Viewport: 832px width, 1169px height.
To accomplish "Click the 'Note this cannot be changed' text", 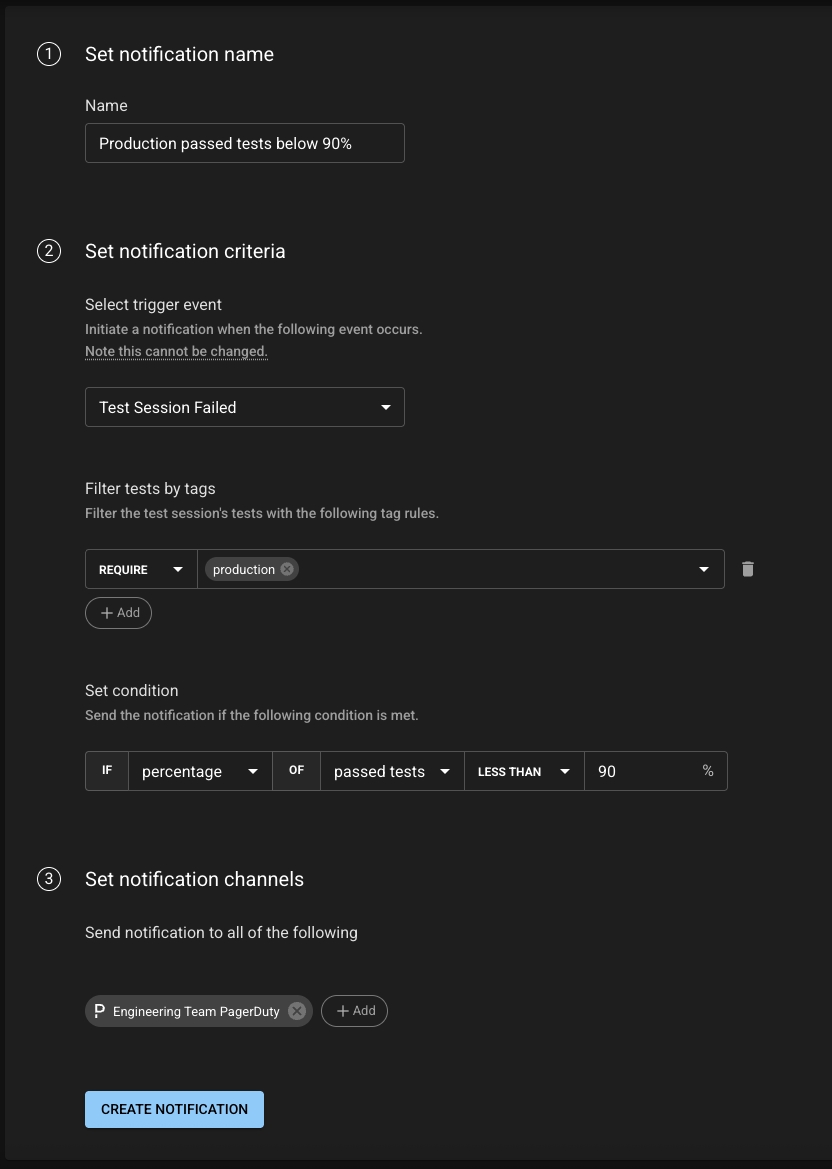I will [176, 351].
